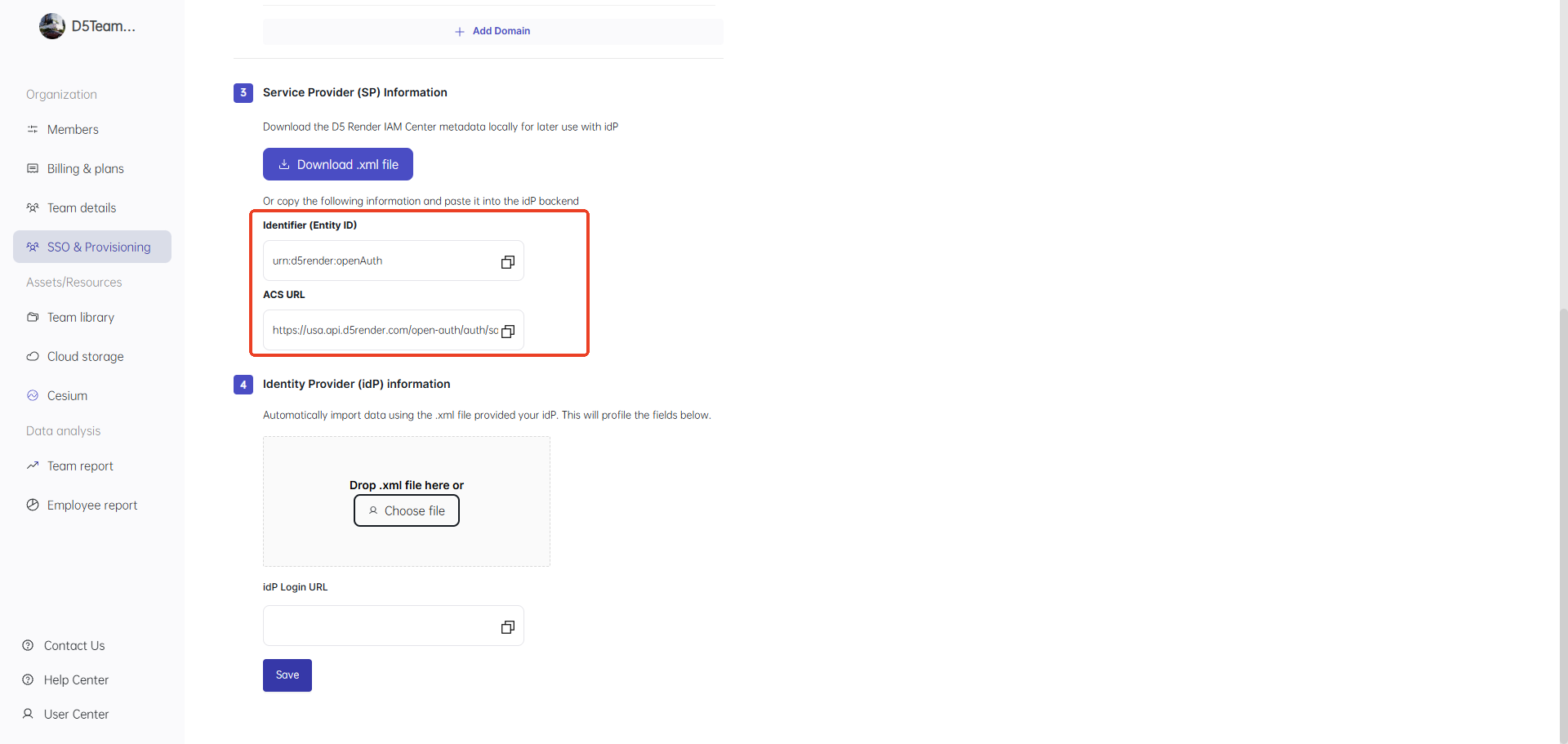1568x744 pixels.
Task: Save the SSO configuration
Action: (x=287, y=675)
